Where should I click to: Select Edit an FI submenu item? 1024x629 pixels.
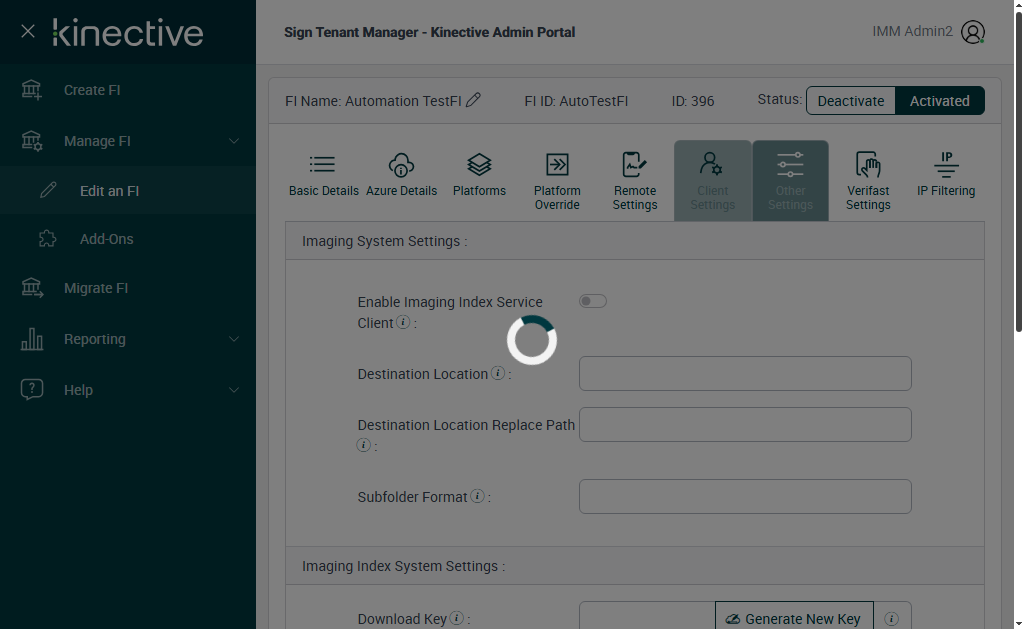[128, 191]
